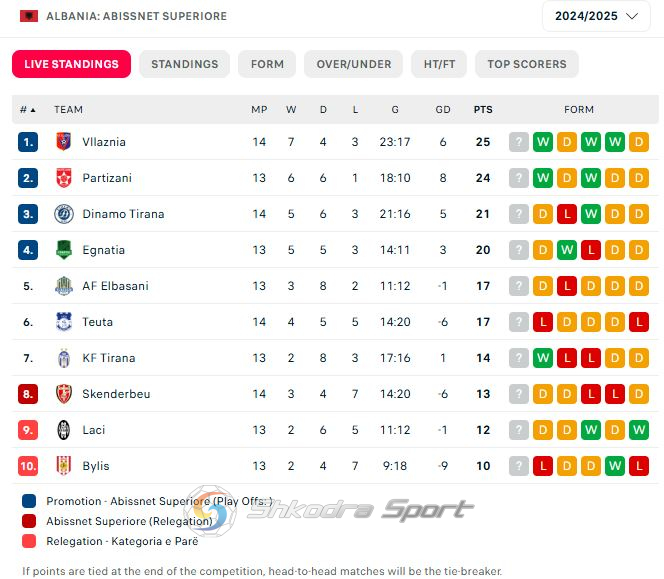Click the Skenderbeu club crest icon
Image resolution: width=664 pixels, height=579 pixels.
click(x=64, y=393)
